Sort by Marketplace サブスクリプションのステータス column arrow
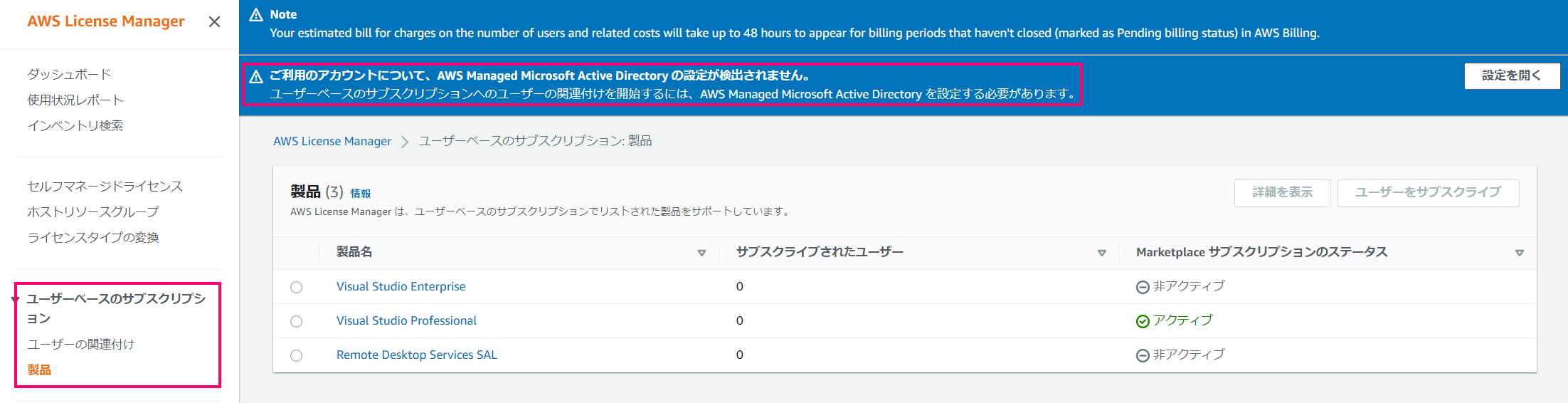The image size is (1568, 403). pyautogui.click(x=1519, y=253)
